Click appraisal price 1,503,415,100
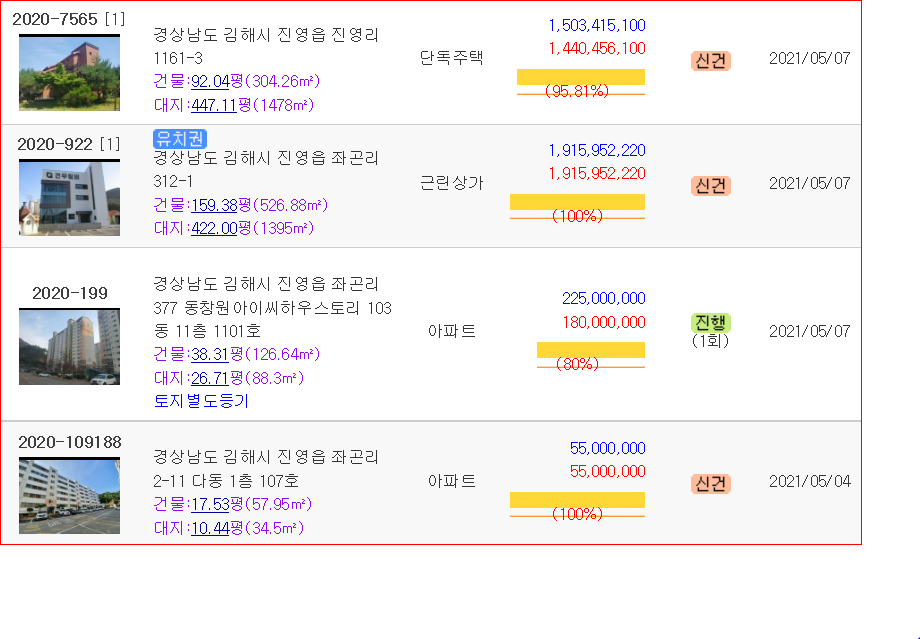 (597, 25)
